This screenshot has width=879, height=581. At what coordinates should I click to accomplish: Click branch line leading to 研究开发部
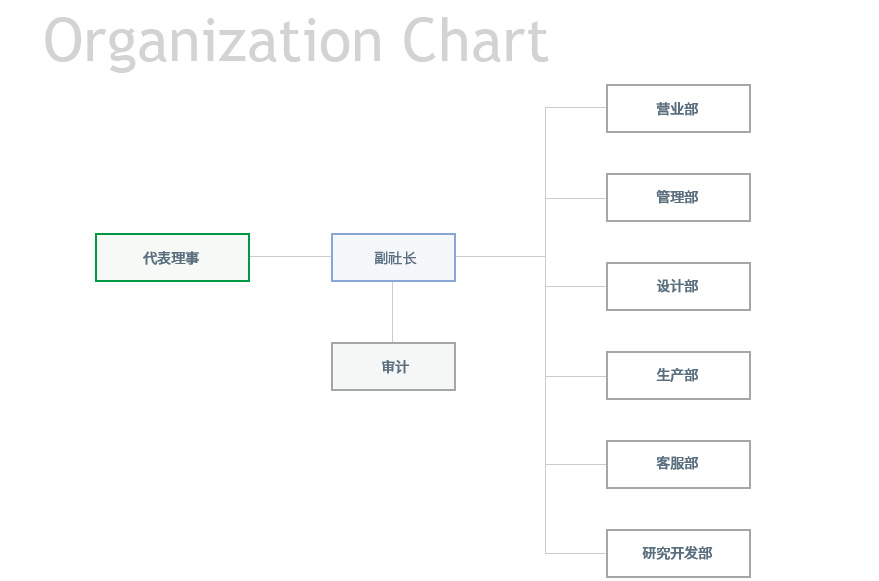pos(576,553)
